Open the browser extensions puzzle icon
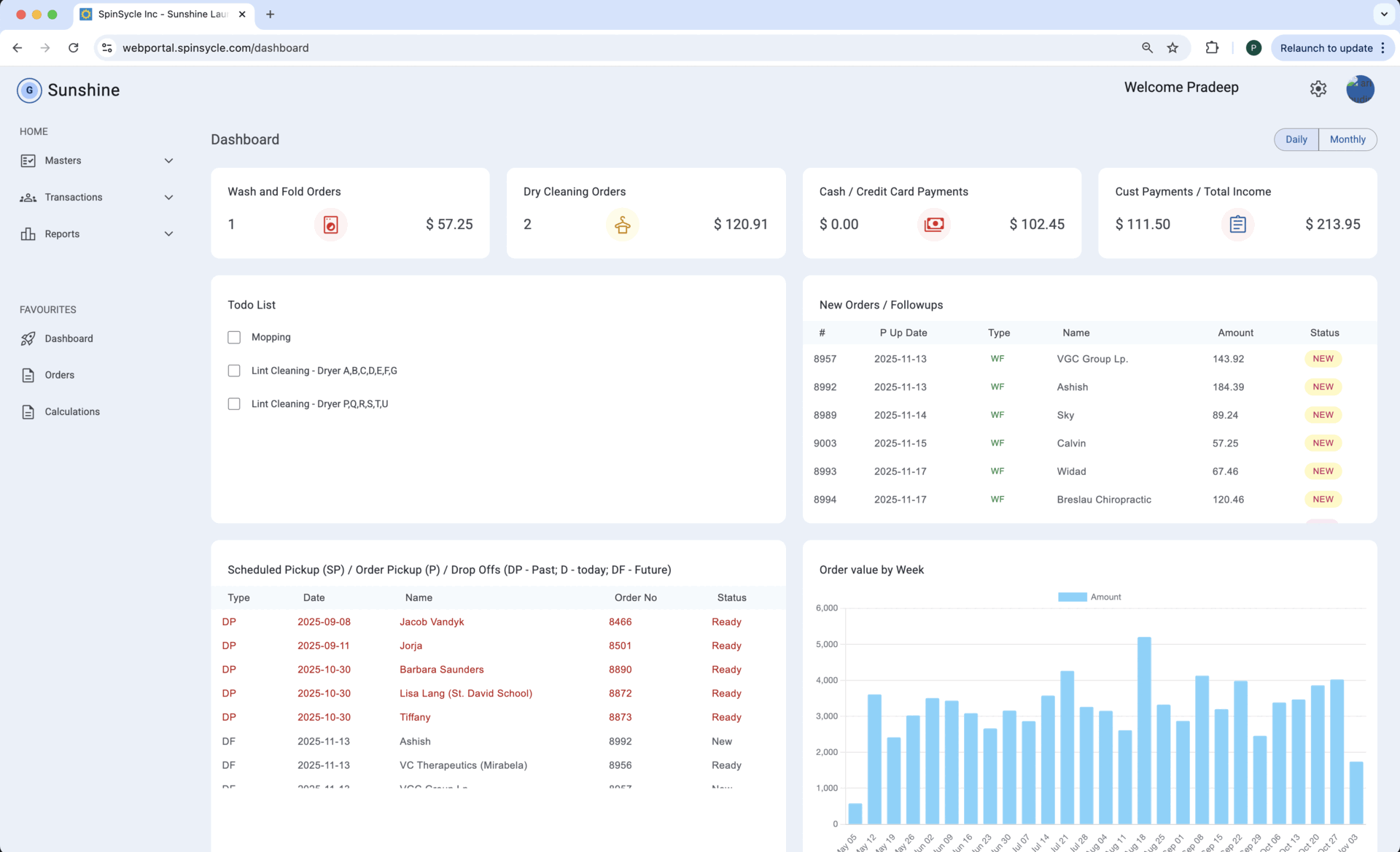The height and width of the screenshot is (852, 1400). [1212, 48]
